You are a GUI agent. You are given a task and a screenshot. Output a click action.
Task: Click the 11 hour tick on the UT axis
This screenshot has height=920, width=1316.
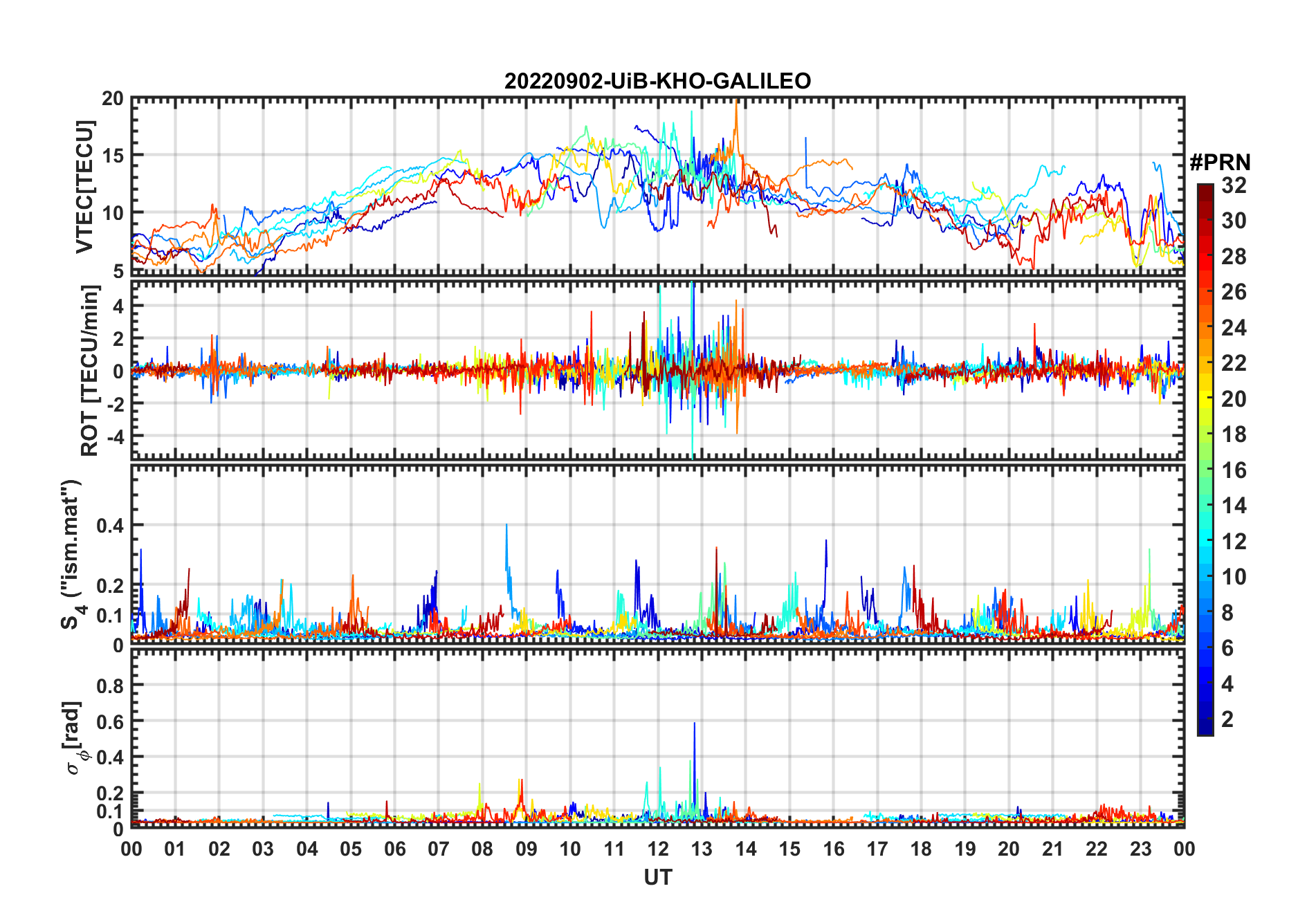614,849
